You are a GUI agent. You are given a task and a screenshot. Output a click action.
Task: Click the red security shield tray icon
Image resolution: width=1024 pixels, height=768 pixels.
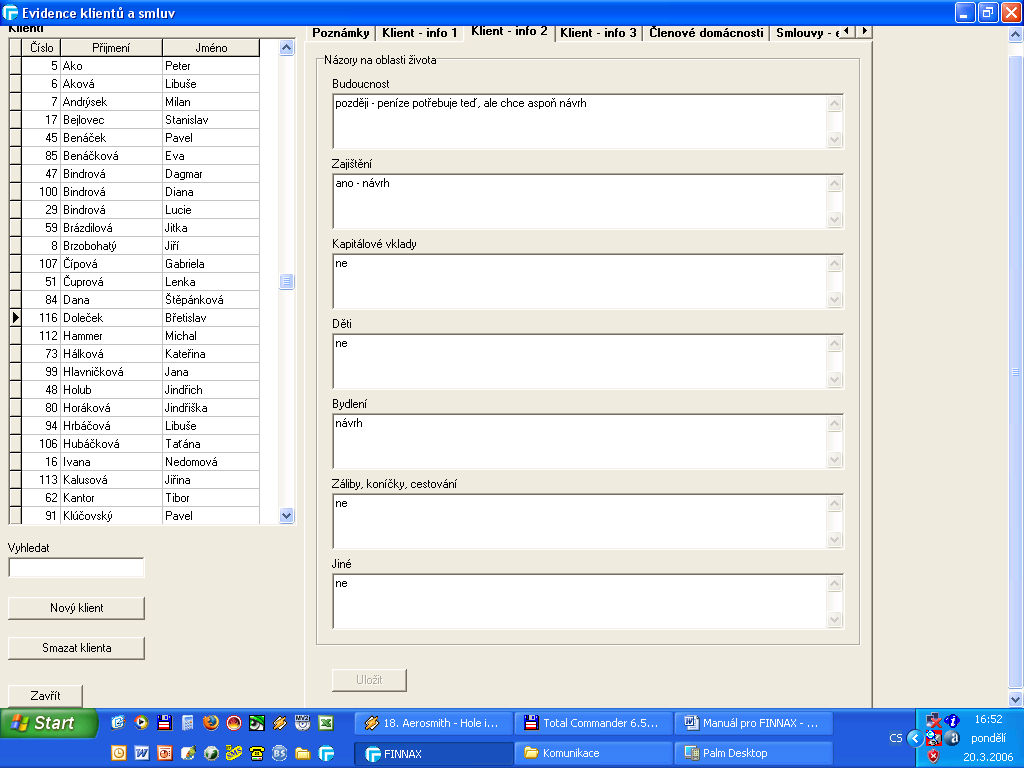(x=934, y=756)
